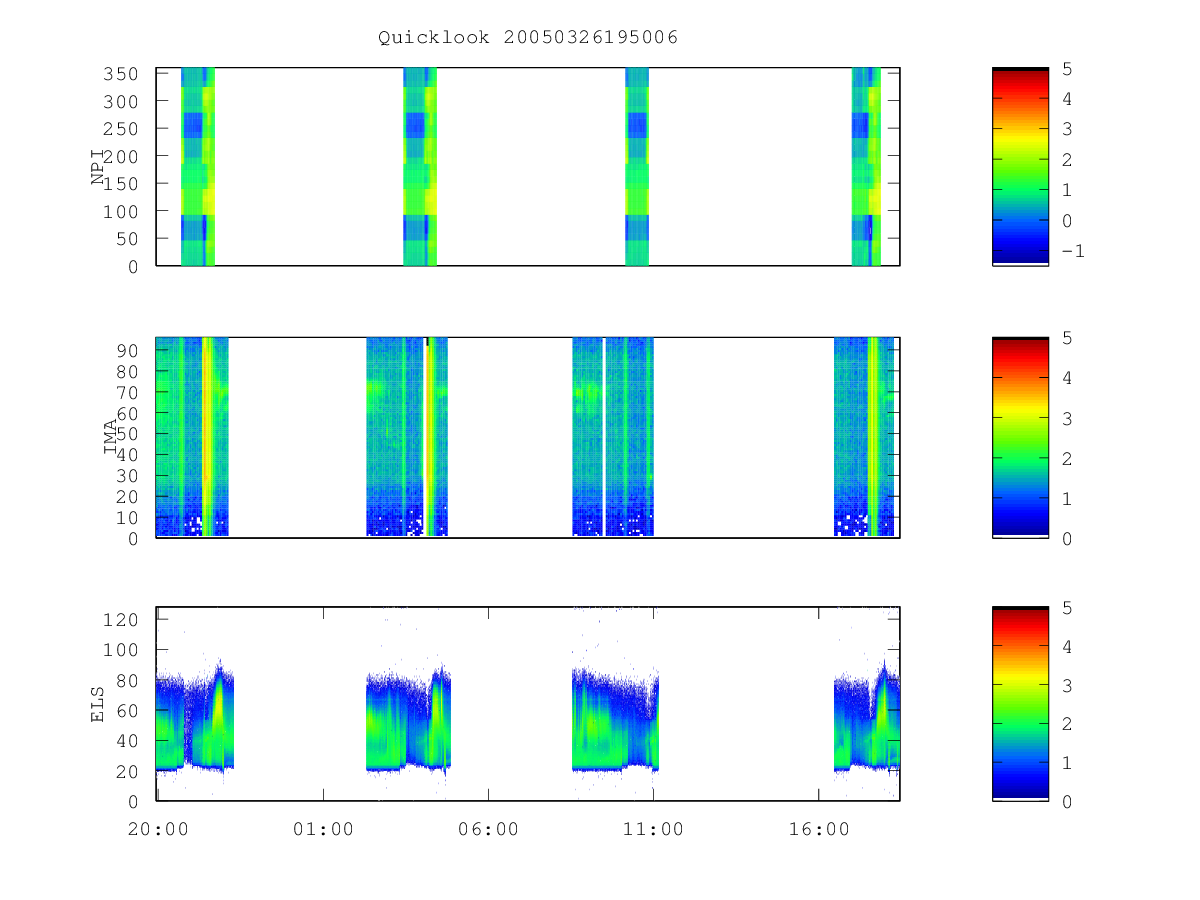
Task: Click the NPI panel color bar
Action: pos(1020,167)
